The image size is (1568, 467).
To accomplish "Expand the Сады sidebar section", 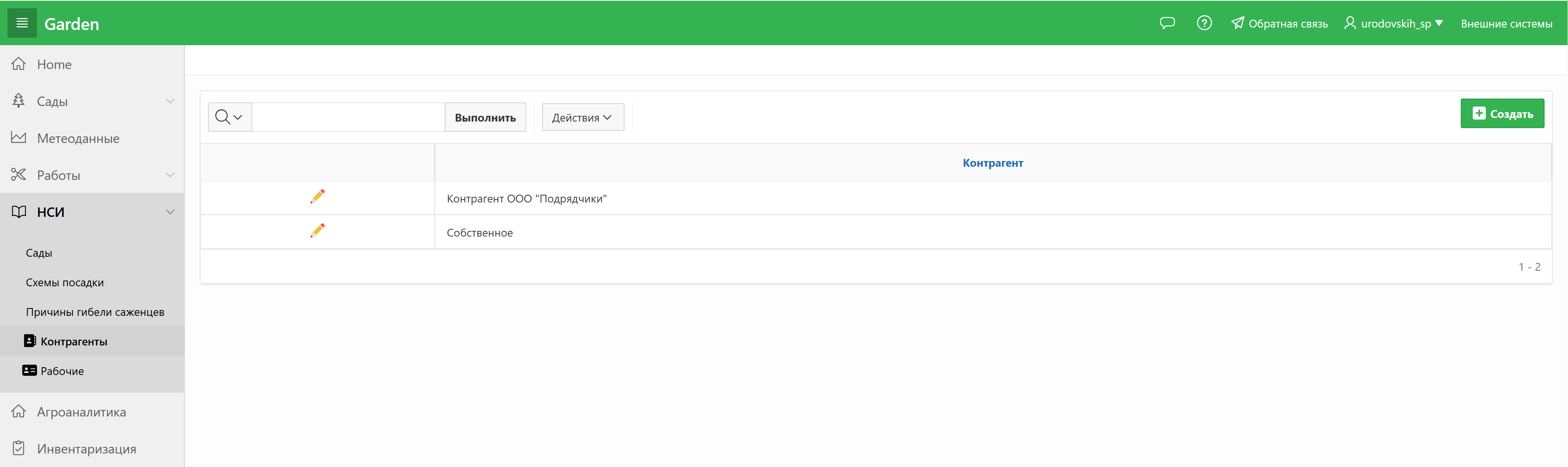I will tap(170, 101).
